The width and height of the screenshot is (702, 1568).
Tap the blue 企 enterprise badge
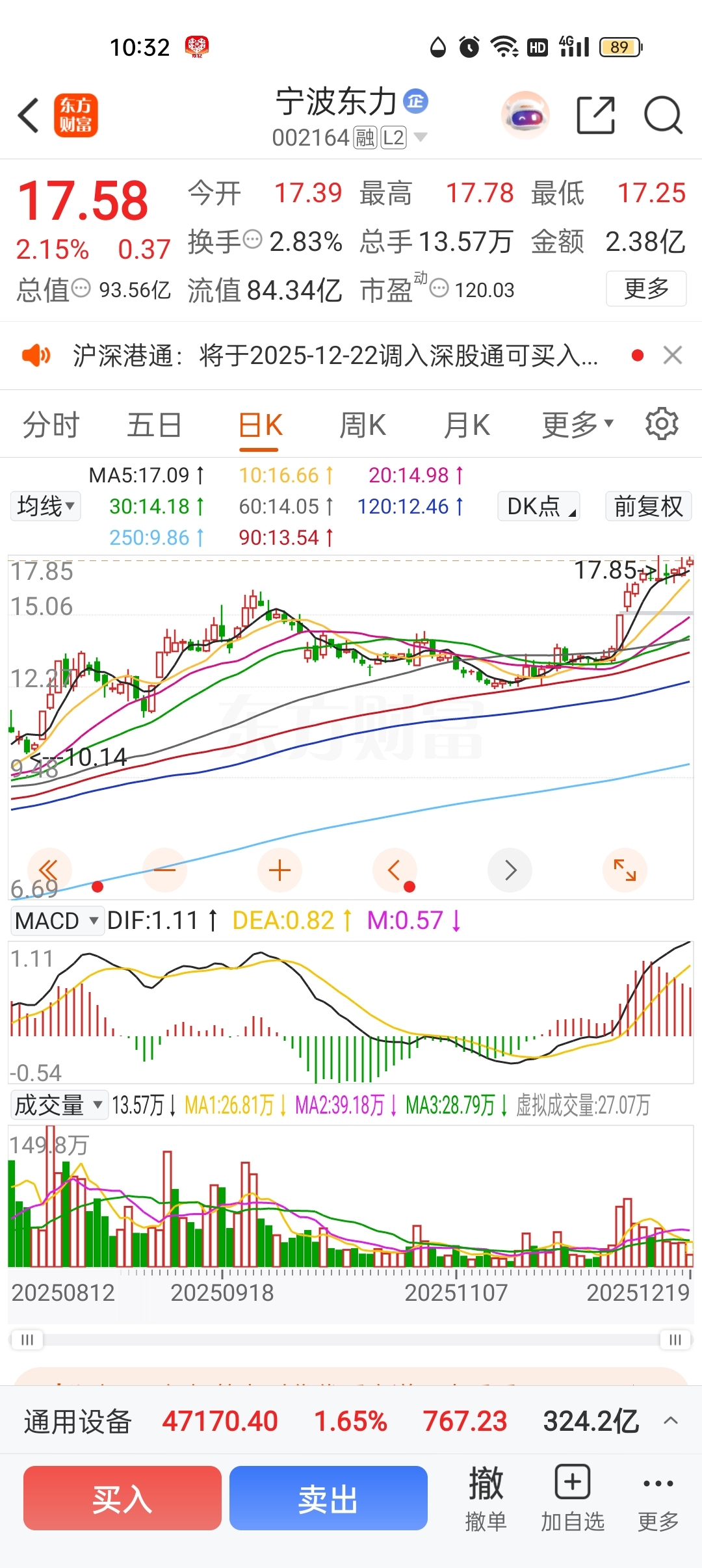tap(416, 101)
